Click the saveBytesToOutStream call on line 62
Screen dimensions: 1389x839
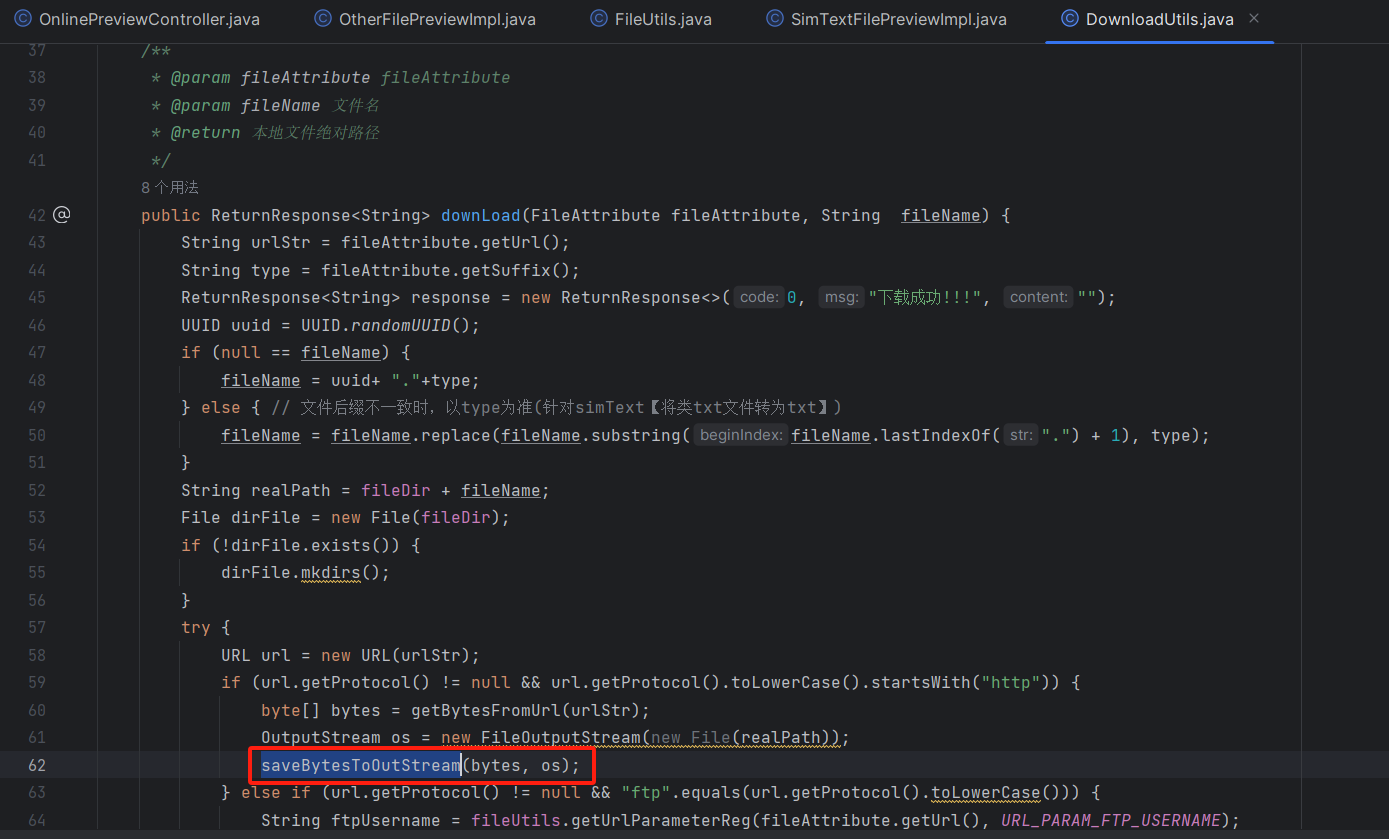pyautogui.click(x=361, y=765)
